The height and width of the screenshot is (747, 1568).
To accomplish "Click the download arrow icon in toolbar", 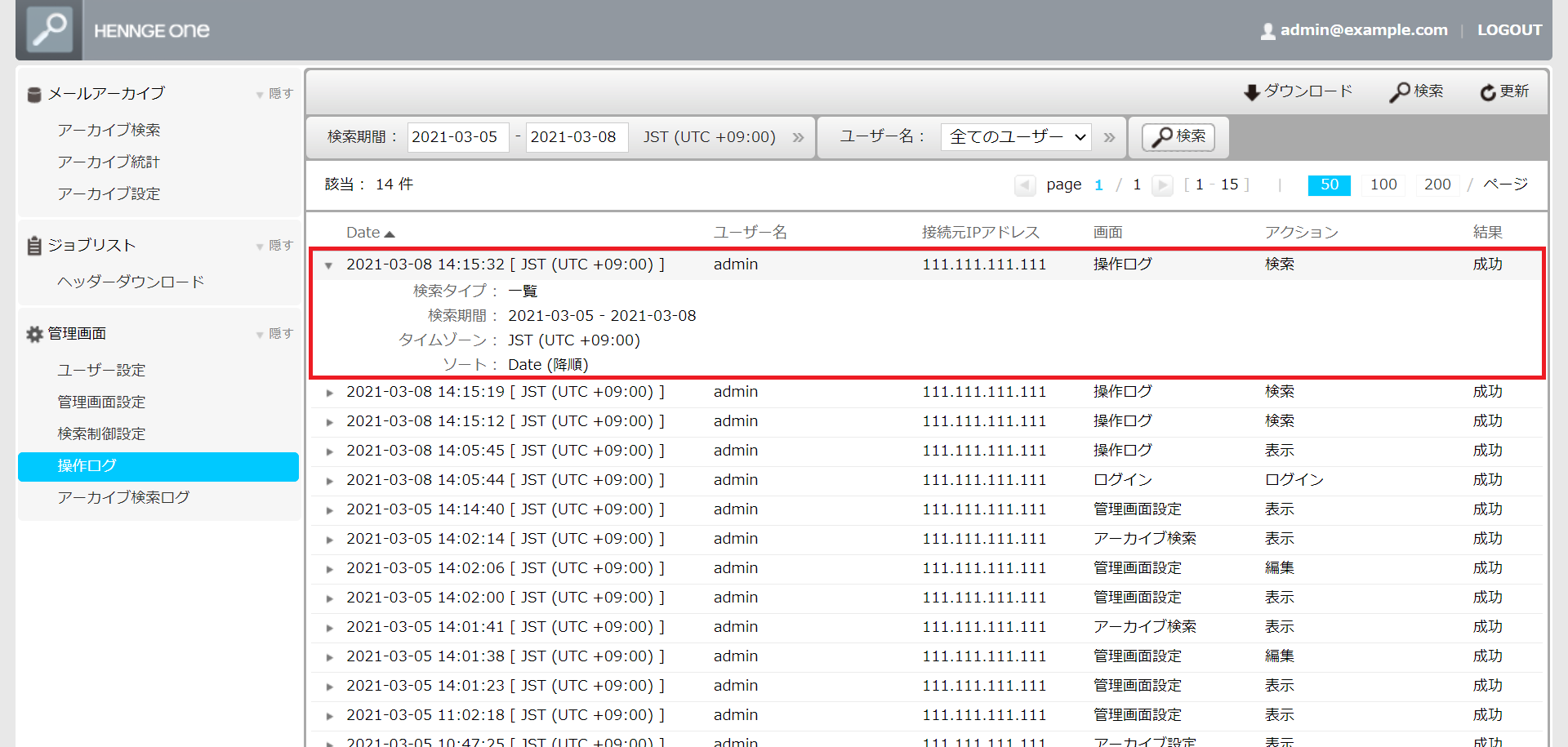I will (1252, 92).
